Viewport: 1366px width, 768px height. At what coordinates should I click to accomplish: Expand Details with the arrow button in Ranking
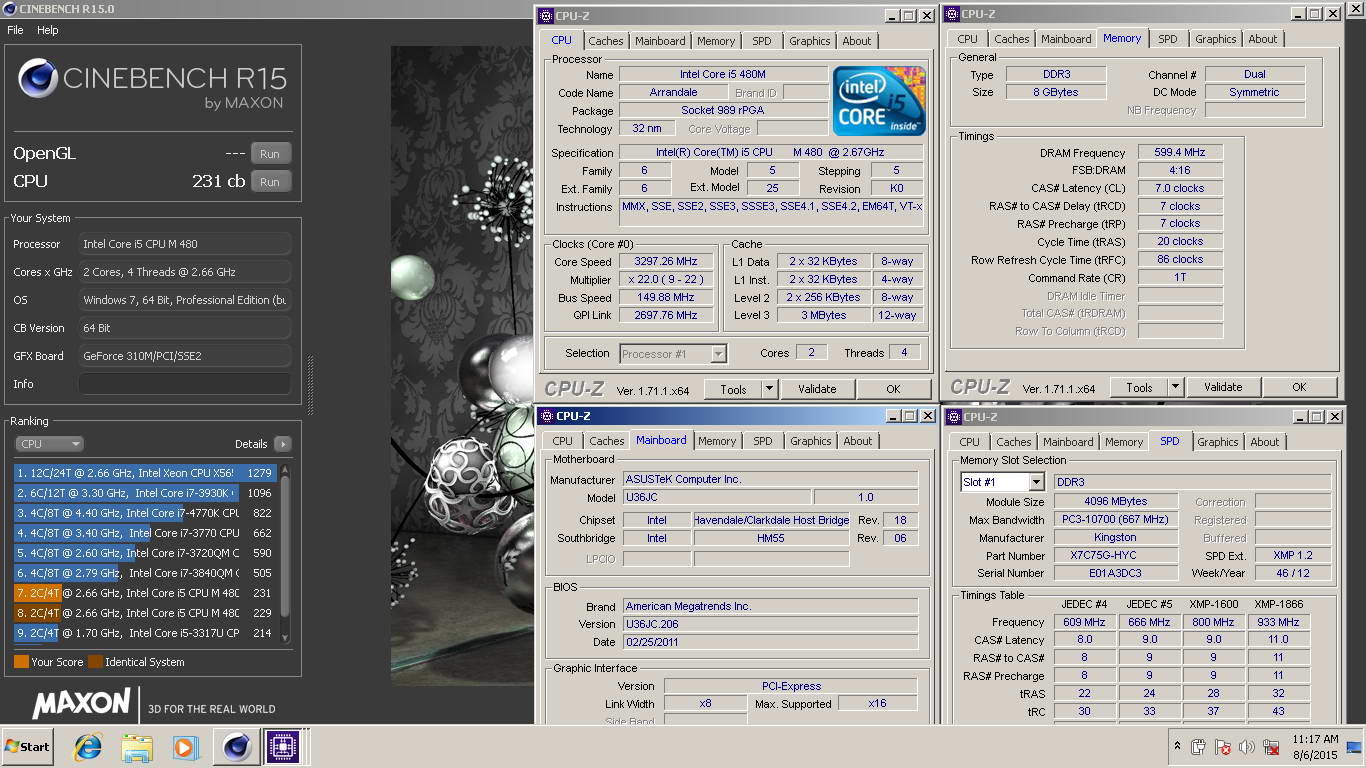pos(282,444)
